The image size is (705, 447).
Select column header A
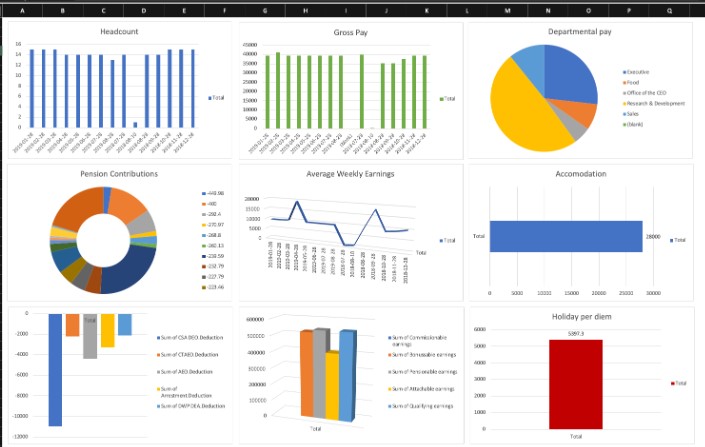(x=22, y=10)
